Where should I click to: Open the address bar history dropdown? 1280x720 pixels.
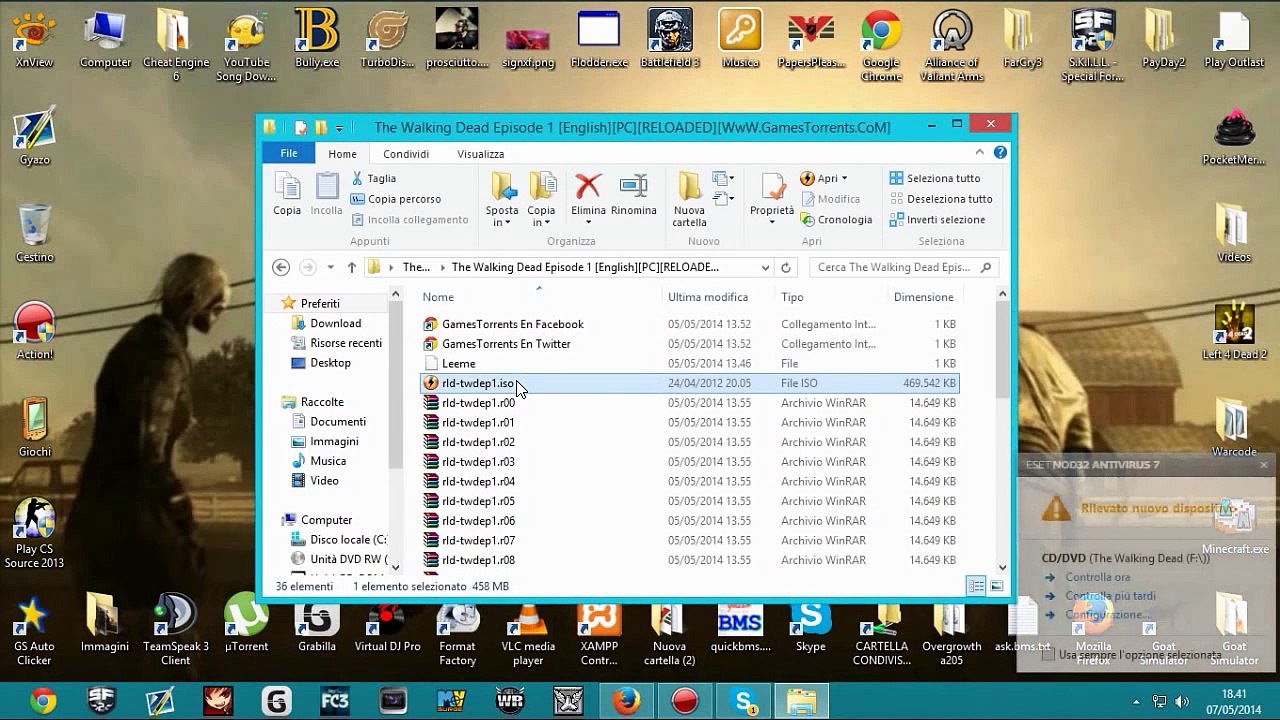(x=765, y=267)
